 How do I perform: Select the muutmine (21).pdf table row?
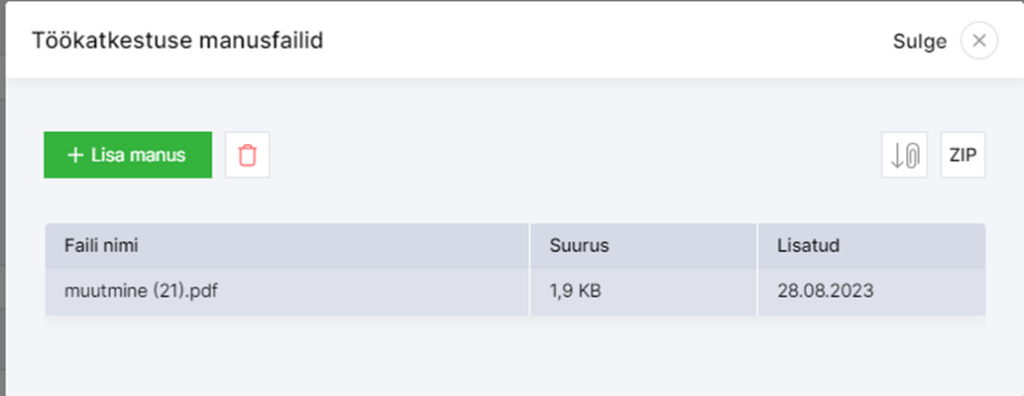(x=515, y=291)
